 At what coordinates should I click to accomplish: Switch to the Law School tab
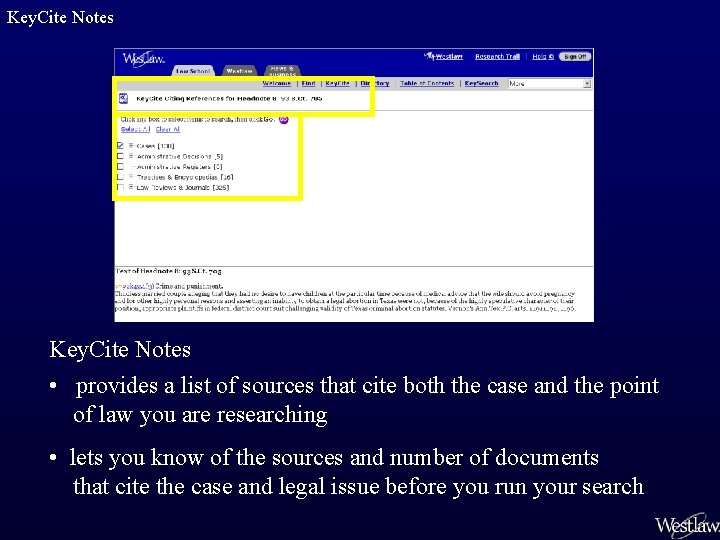pyautogui.click(x=193, y=71)
